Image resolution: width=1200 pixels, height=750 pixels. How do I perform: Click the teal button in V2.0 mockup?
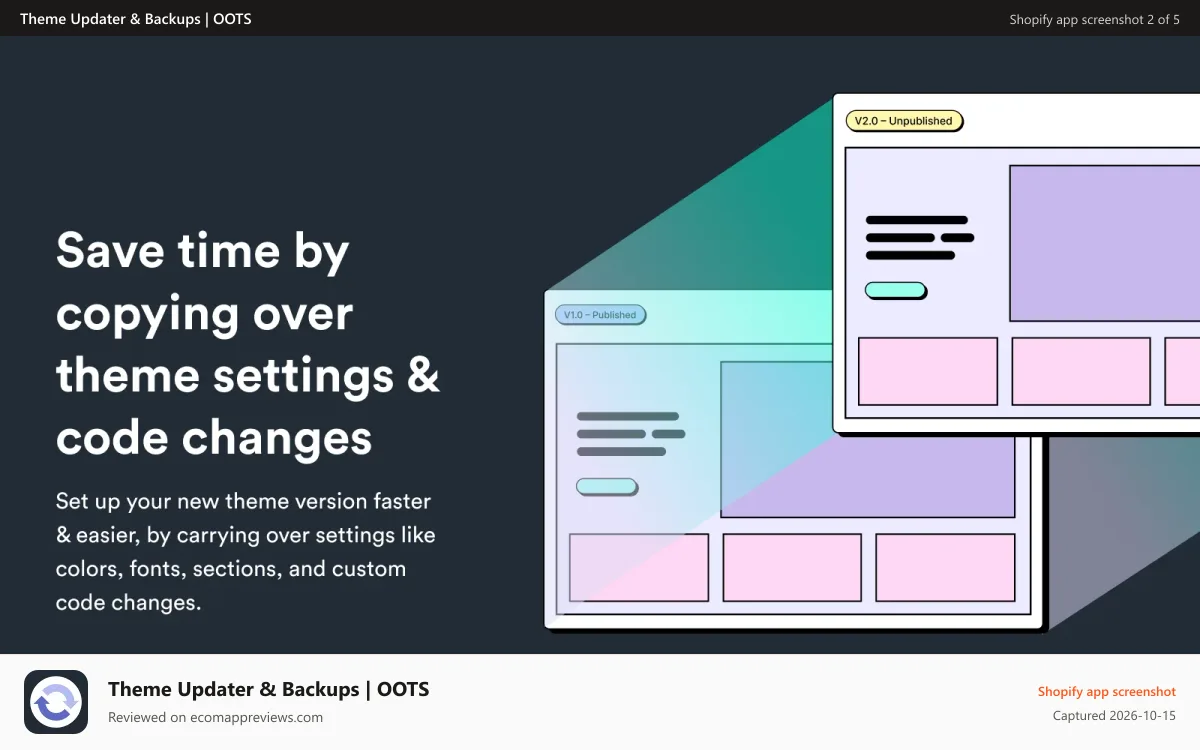point(895,290)
